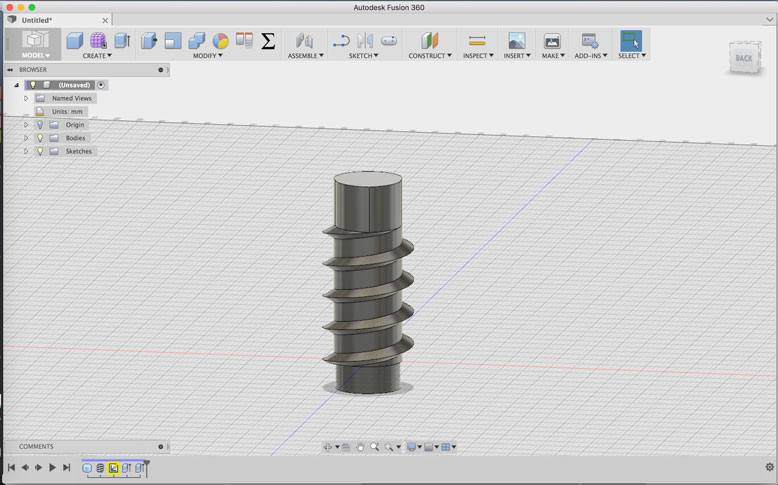778x485 pixels.
Task: Jump timeline to the beginning
Action: (x=11, y=467)
